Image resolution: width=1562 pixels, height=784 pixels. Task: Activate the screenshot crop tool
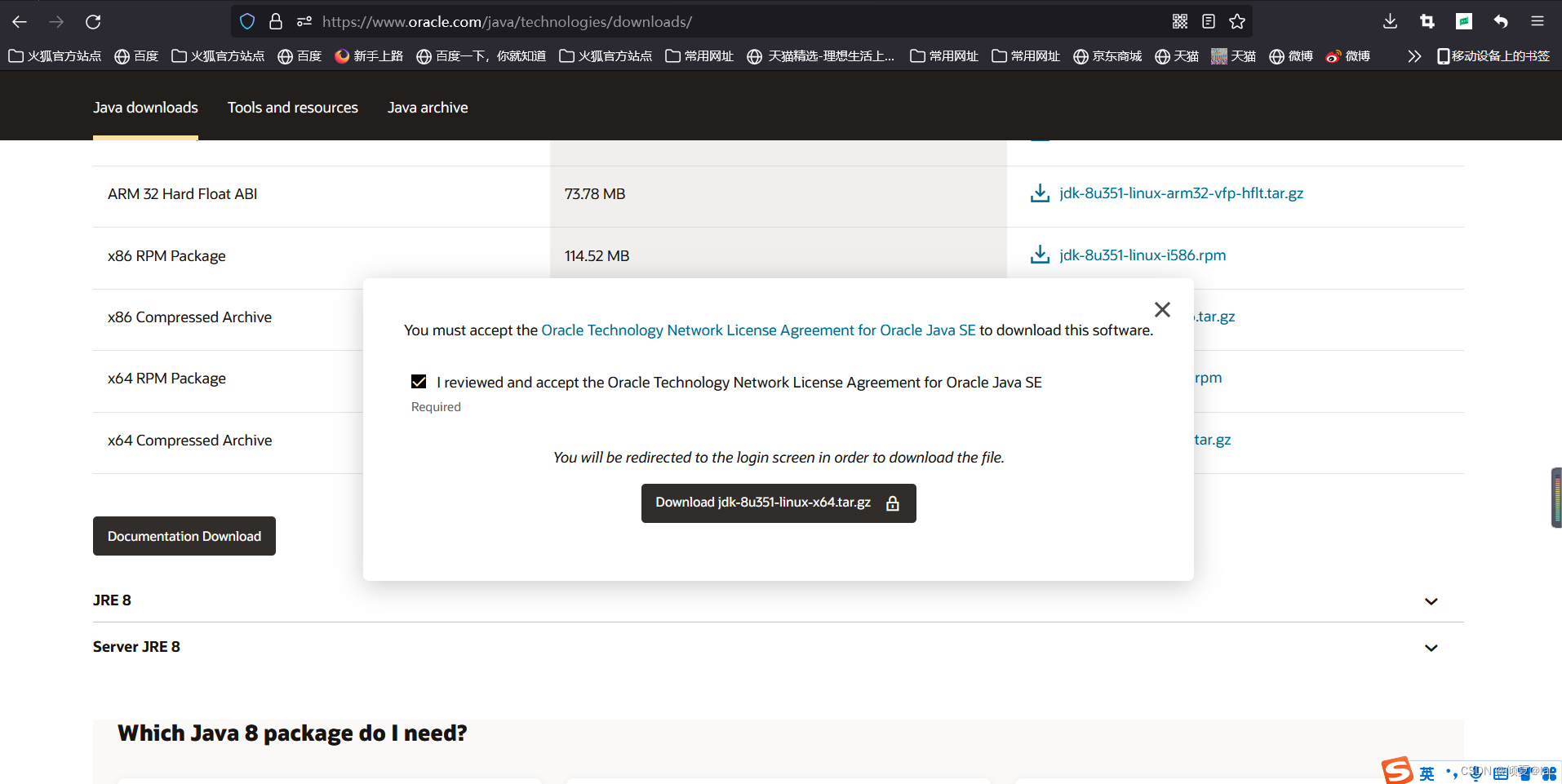click(1427, 22)
